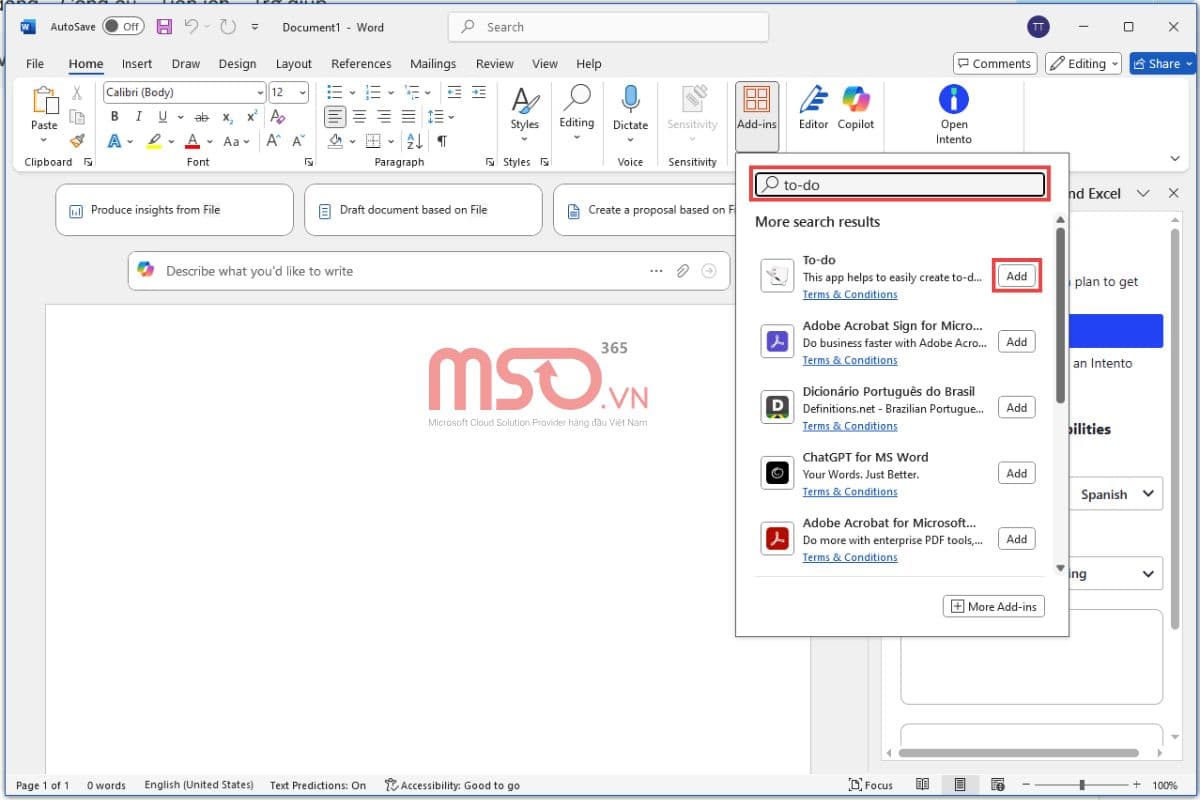Image resolution: width=1200 pixels, height=800 pixels.
Task: Toggle Focus mode in status bar
Action: pos(870,785)
